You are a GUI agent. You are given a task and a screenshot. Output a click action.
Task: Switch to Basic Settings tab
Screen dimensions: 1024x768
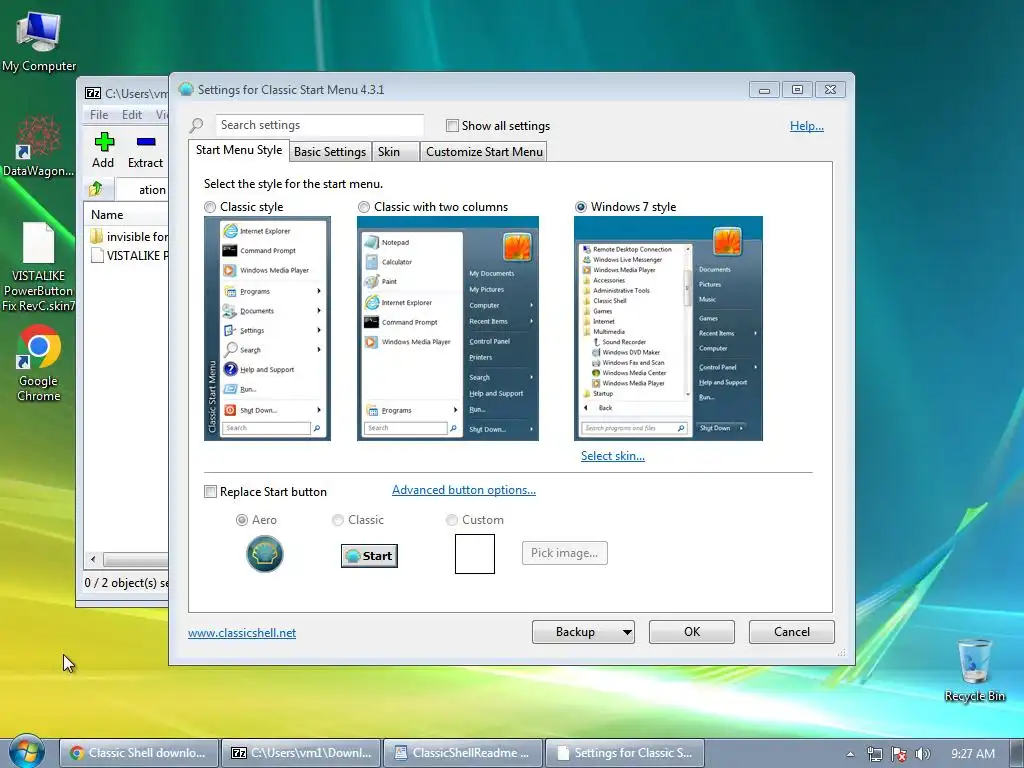pyautogui.click(x=330, y=152)
